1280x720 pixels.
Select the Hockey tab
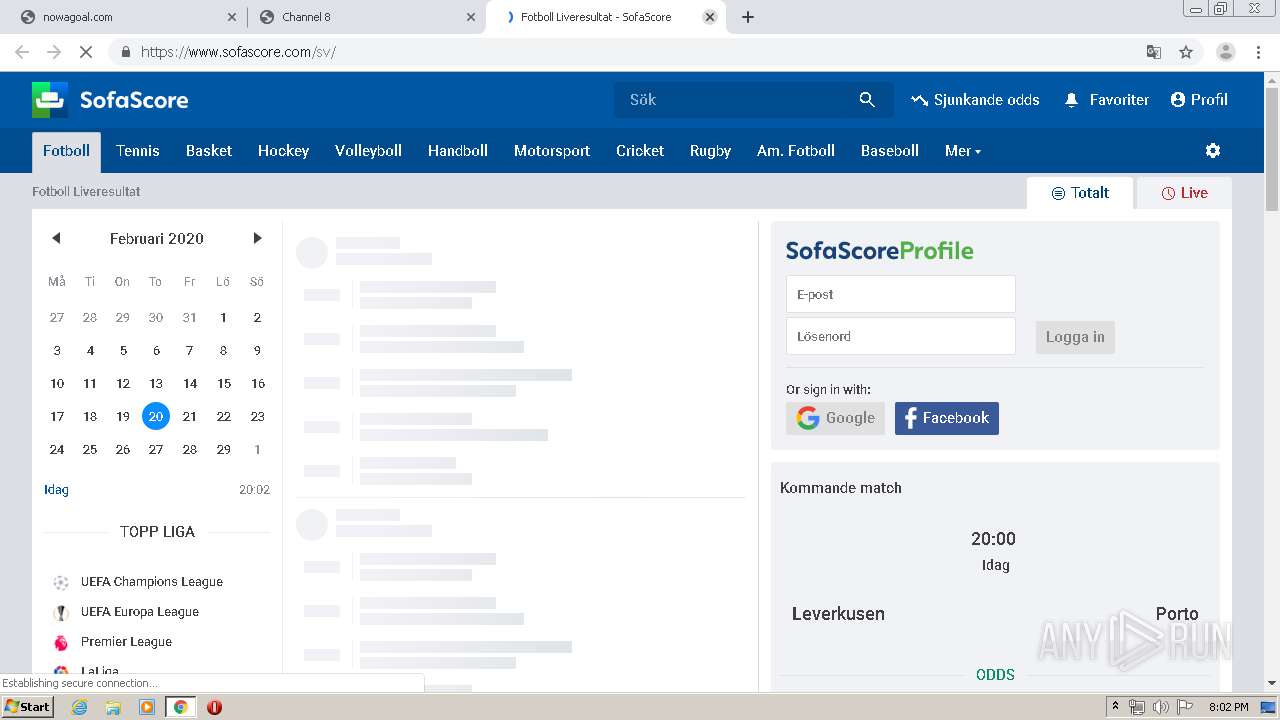pyautogui.click(x=283, y=150)
